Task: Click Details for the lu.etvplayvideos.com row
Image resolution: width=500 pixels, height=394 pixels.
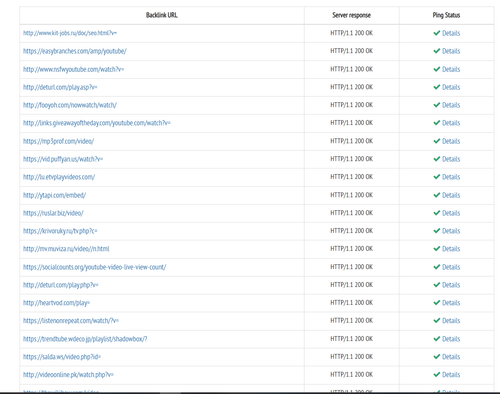Action: click(451, 177)
